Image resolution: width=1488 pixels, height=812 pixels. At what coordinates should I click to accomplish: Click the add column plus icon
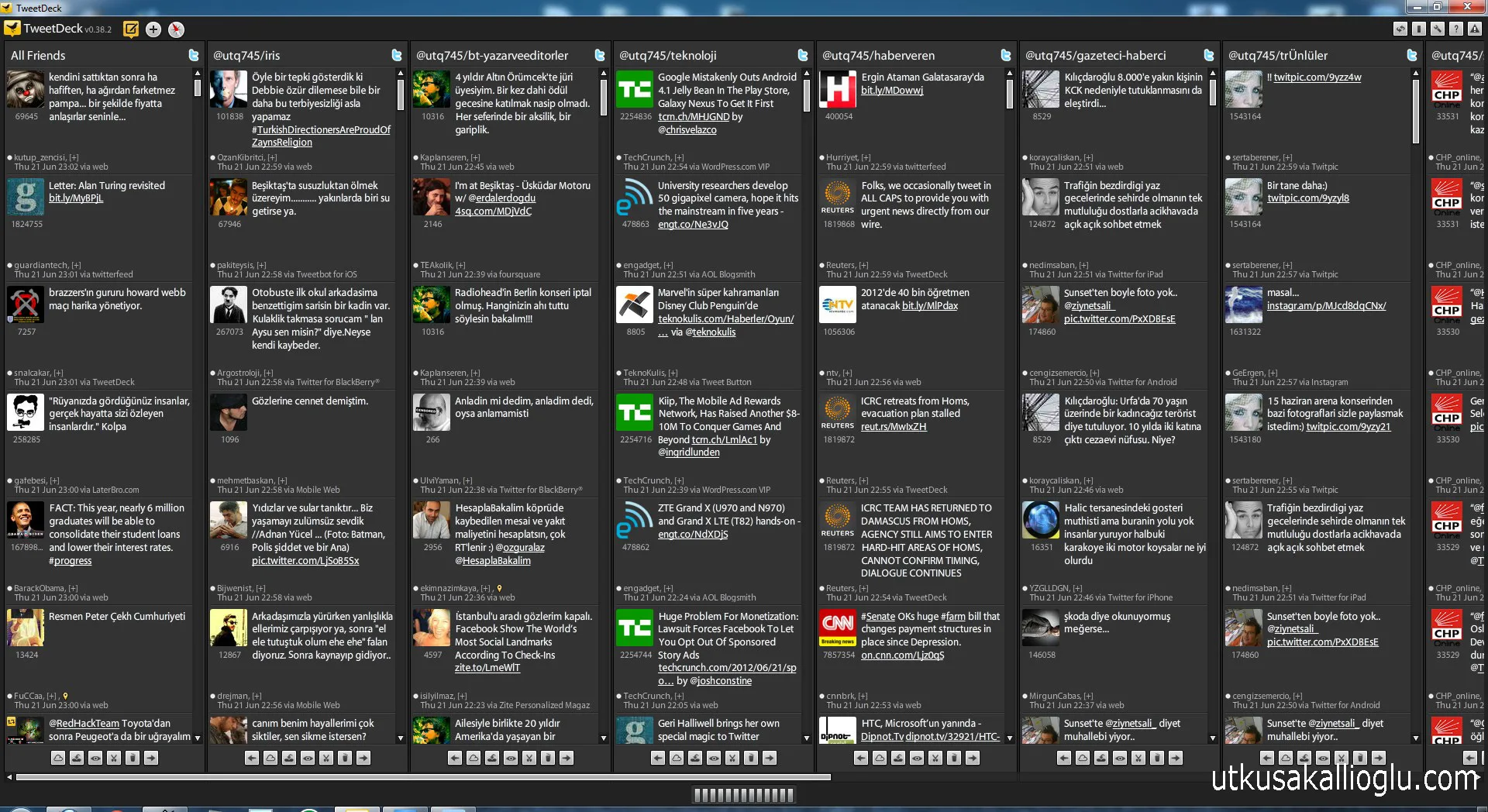[x=153, y=29]
